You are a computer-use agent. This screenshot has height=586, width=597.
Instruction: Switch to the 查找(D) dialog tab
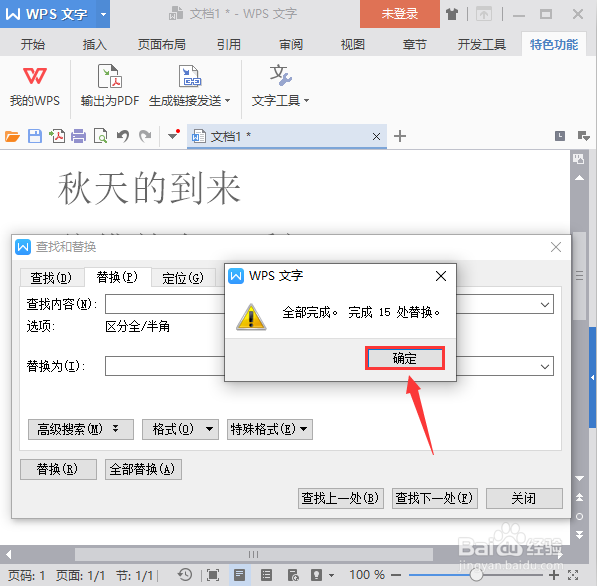(51, 278)
